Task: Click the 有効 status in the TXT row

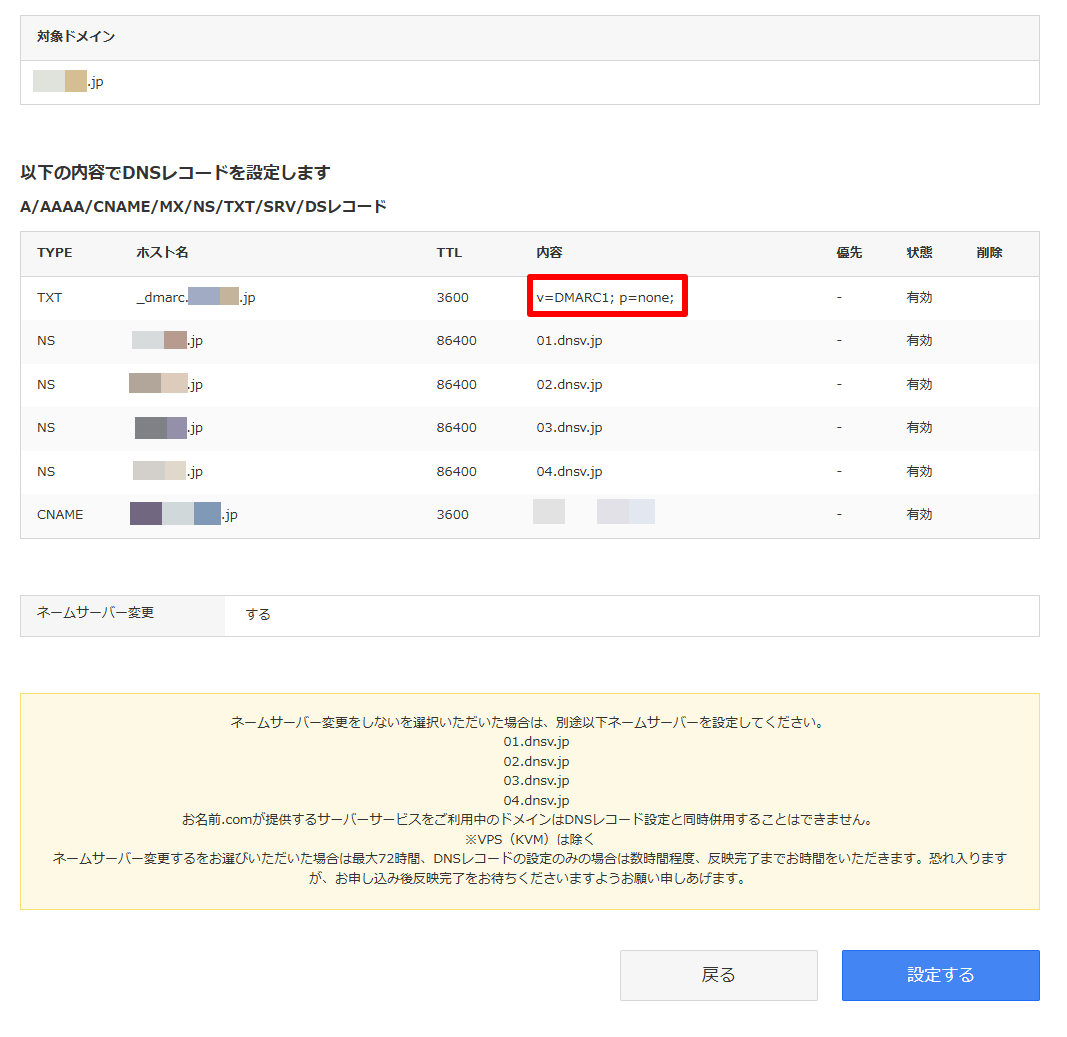Action: (919, 297)
